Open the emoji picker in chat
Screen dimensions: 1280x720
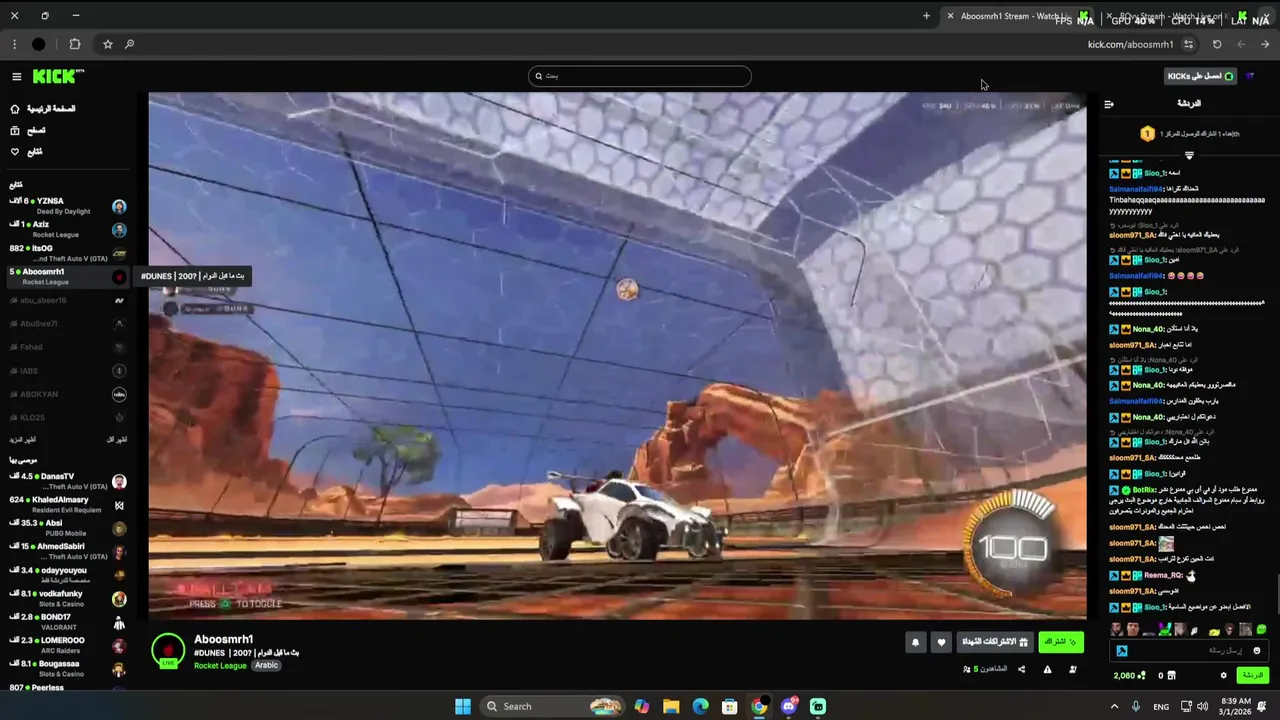click(1257, 651)
